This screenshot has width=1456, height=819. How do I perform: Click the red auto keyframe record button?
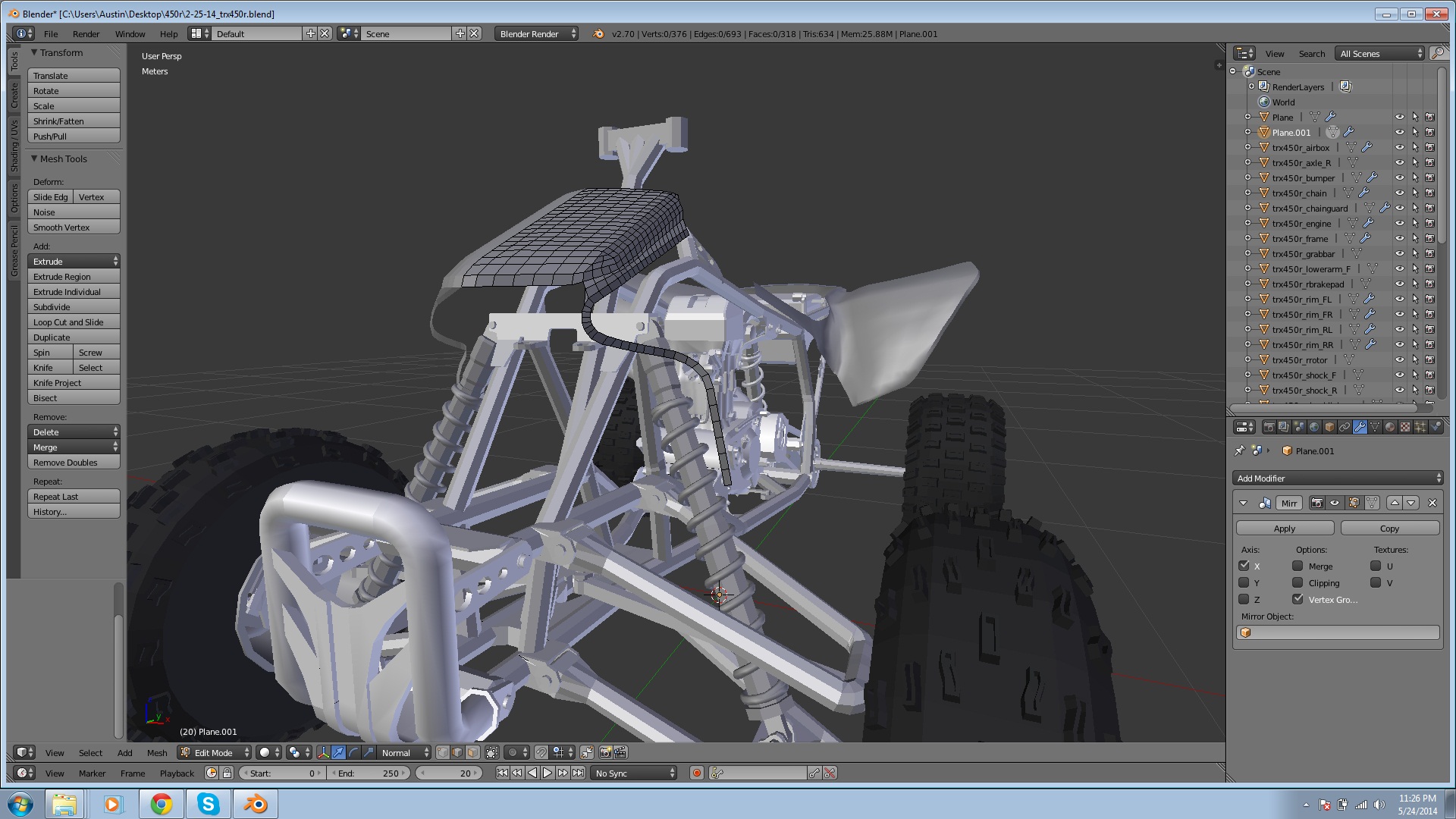coord(696,773)
